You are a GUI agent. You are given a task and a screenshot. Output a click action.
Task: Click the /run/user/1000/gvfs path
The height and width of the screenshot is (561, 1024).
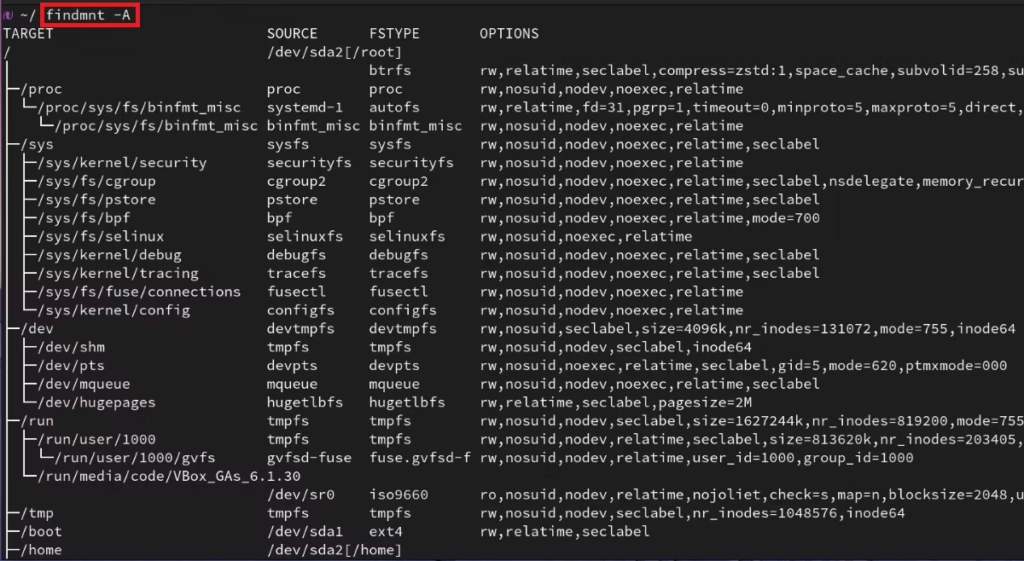[135, 458]
